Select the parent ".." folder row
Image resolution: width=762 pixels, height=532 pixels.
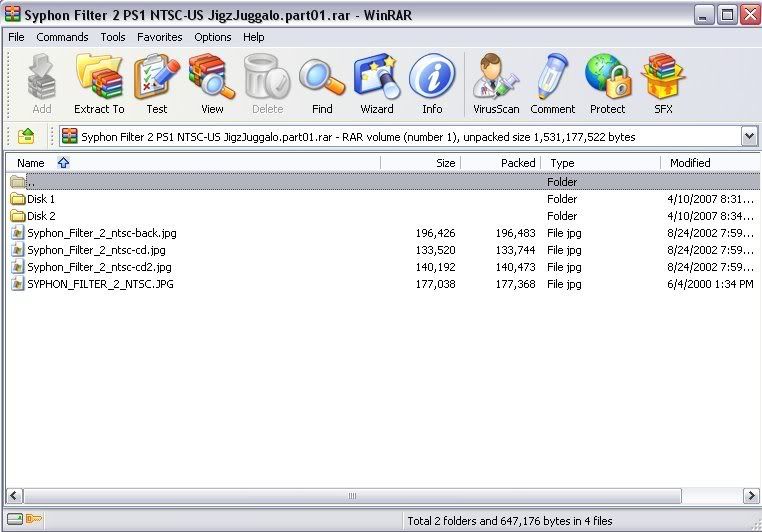point(383,182)
